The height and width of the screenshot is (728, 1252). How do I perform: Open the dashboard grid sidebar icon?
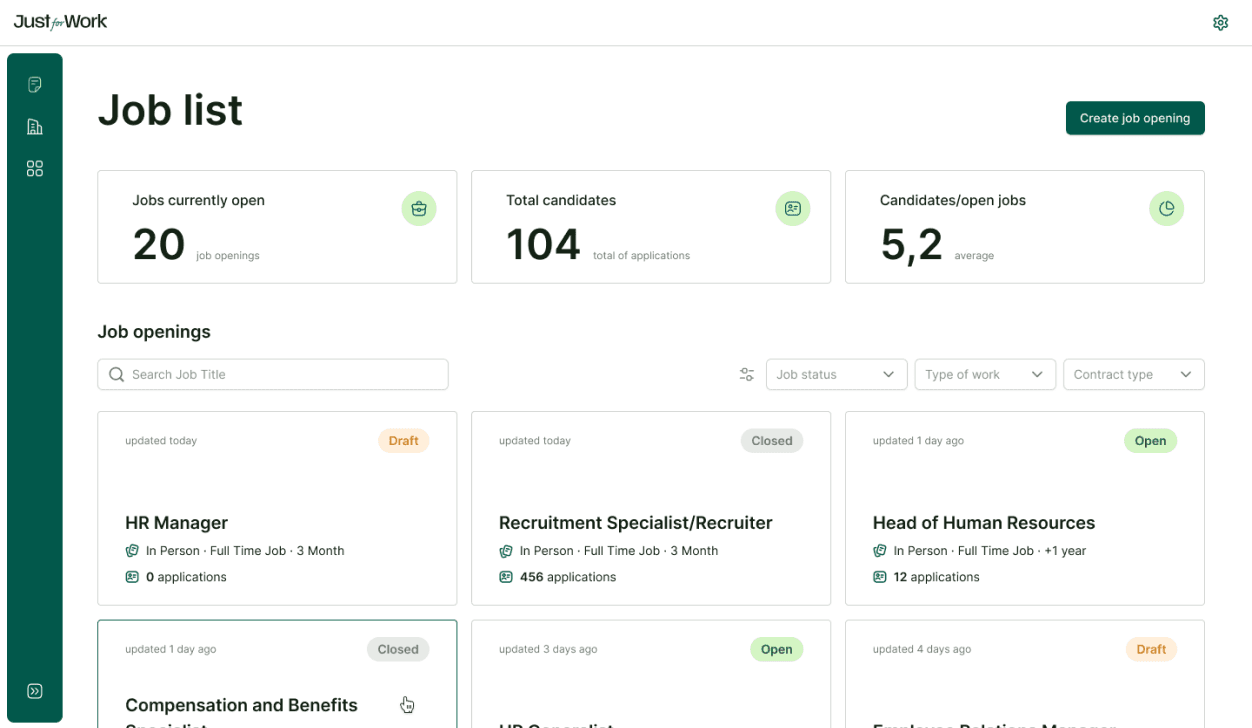click(x=35, y=168)
